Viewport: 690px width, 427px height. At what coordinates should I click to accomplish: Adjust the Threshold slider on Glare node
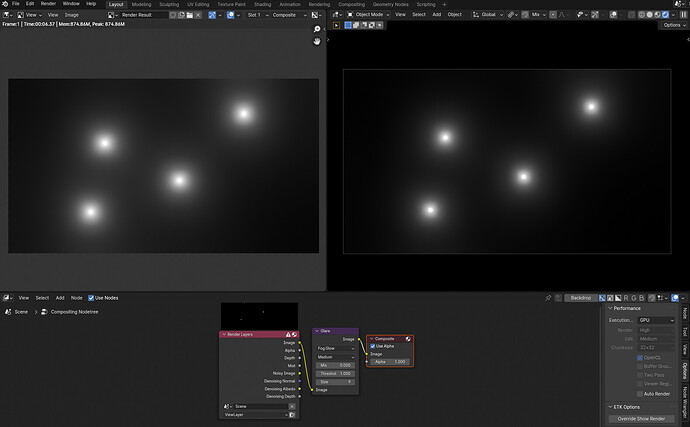pyautogui.click(x=335, y=373)
